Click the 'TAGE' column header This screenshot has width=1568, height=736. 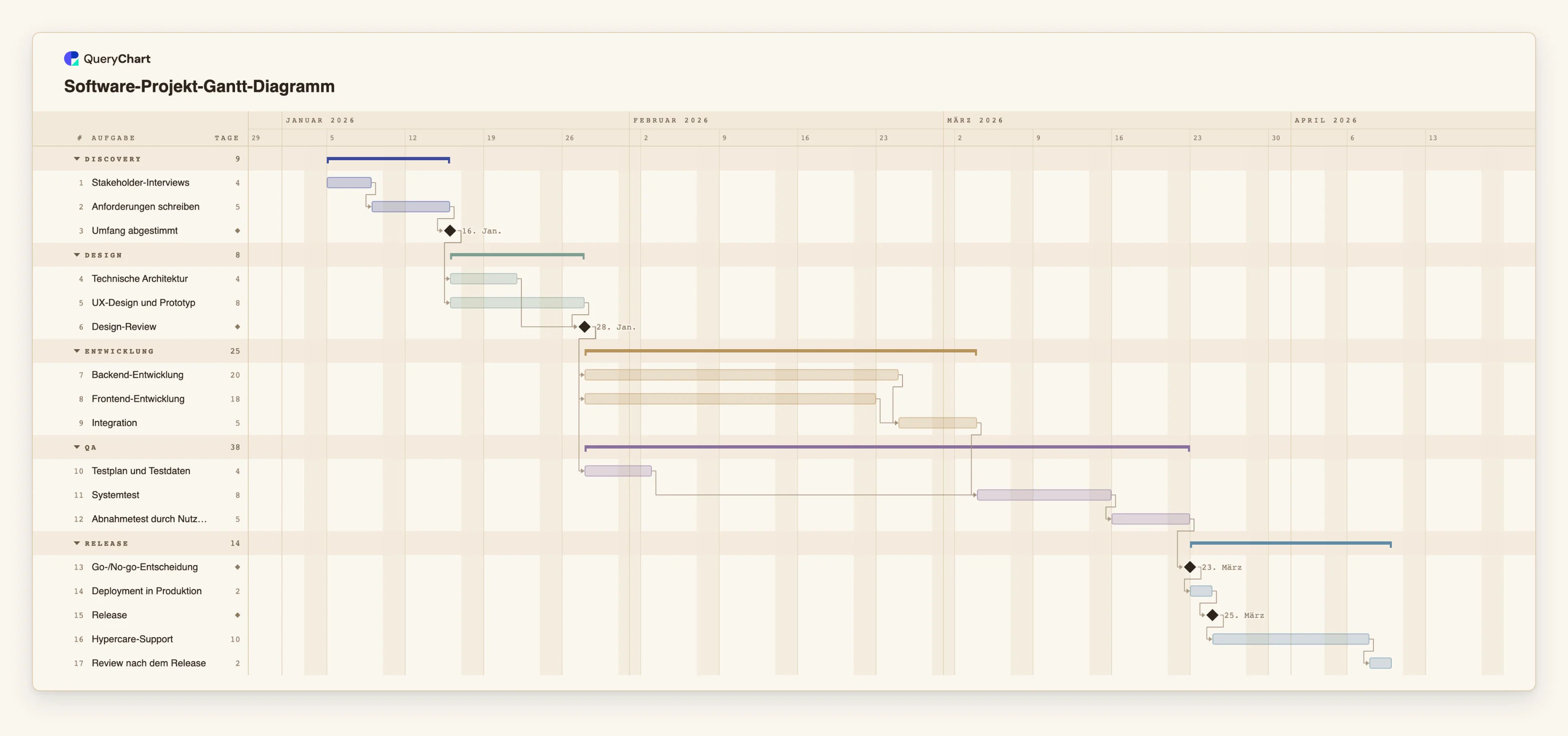pos(227,138)
